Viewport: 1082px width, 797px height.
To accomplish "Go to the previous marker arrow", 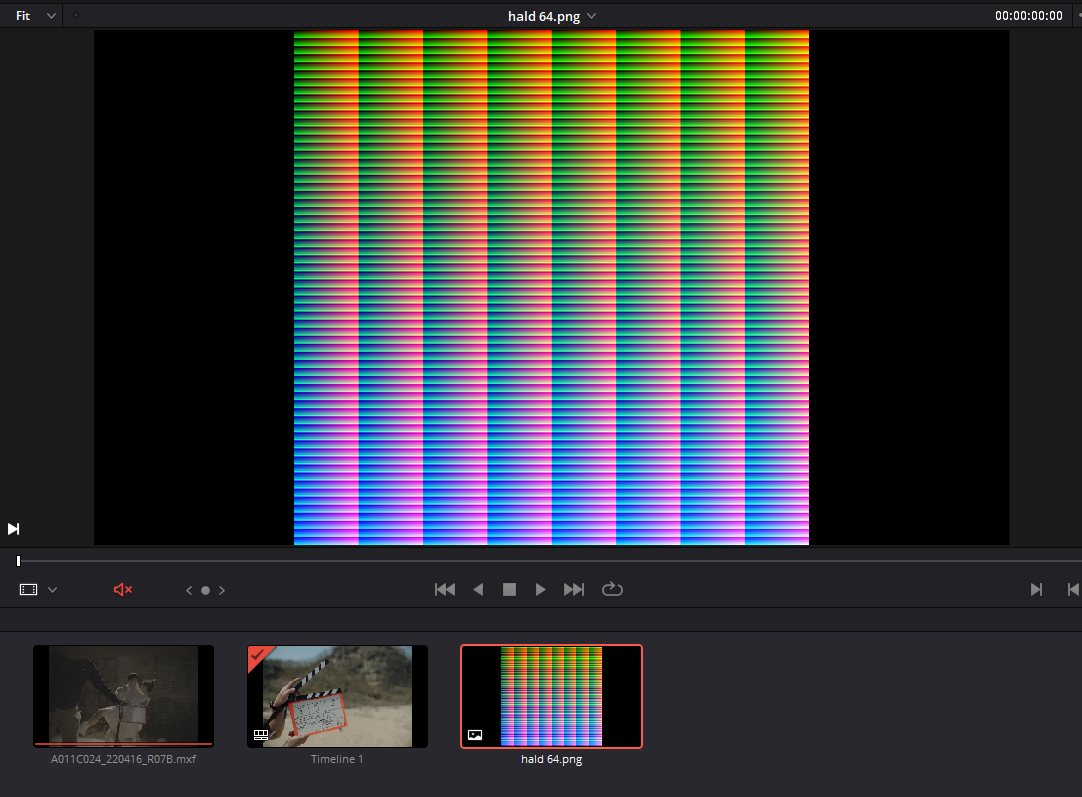I will (x=189, y=590).
